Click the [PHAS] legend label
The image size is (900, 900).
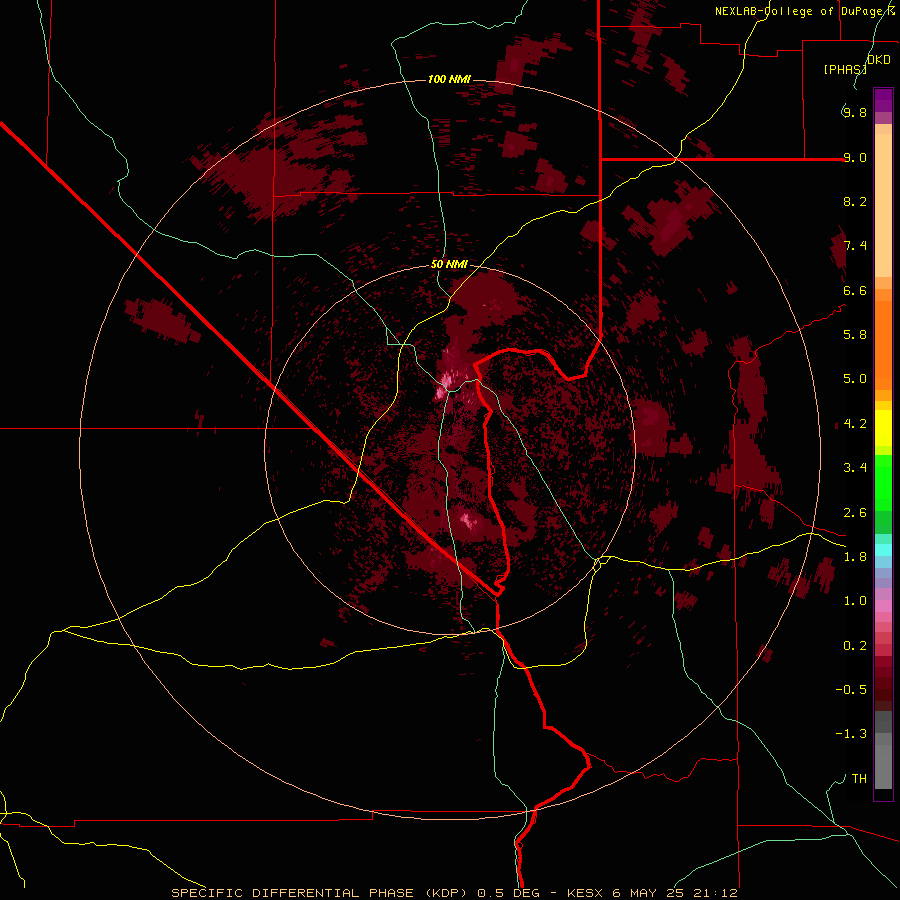point(845,69)
